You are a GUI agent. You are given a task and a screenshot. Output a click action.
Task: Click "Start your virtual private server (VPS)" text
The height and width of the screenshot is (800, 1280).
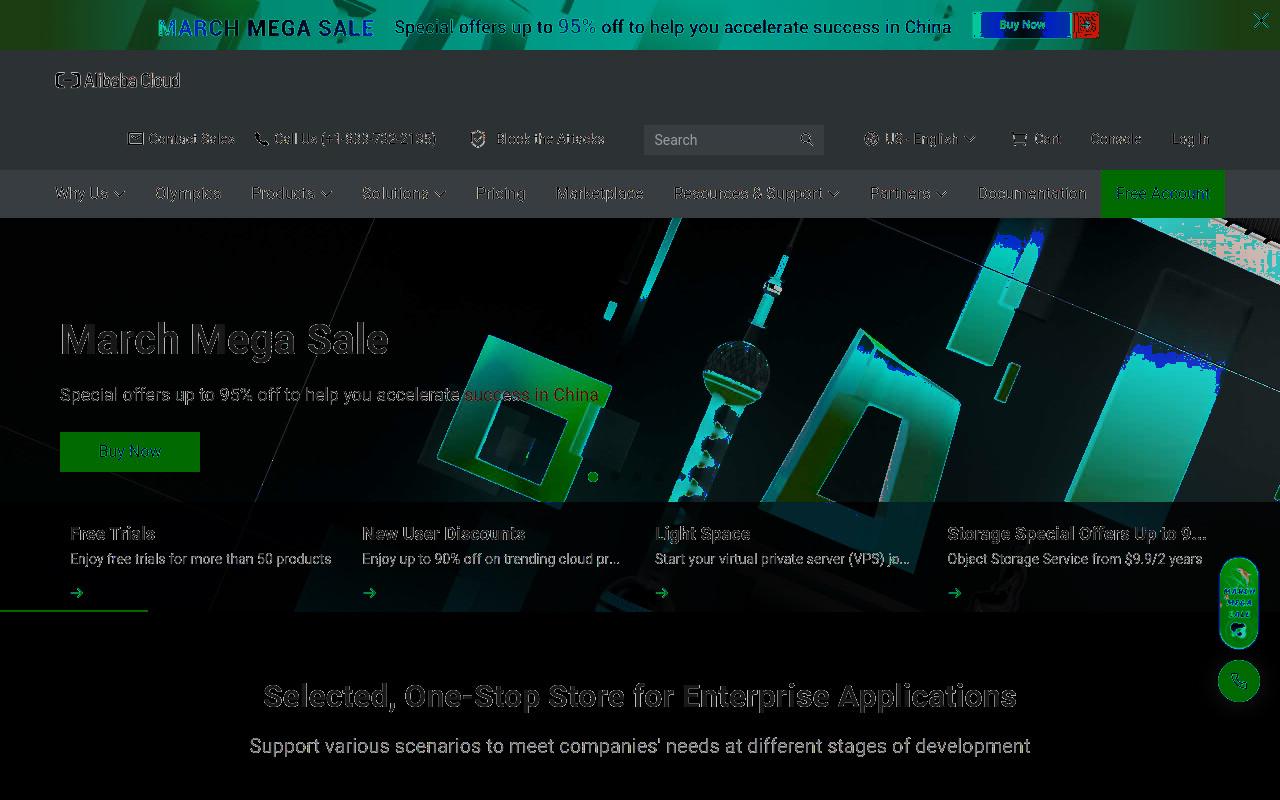coord(782,559)
